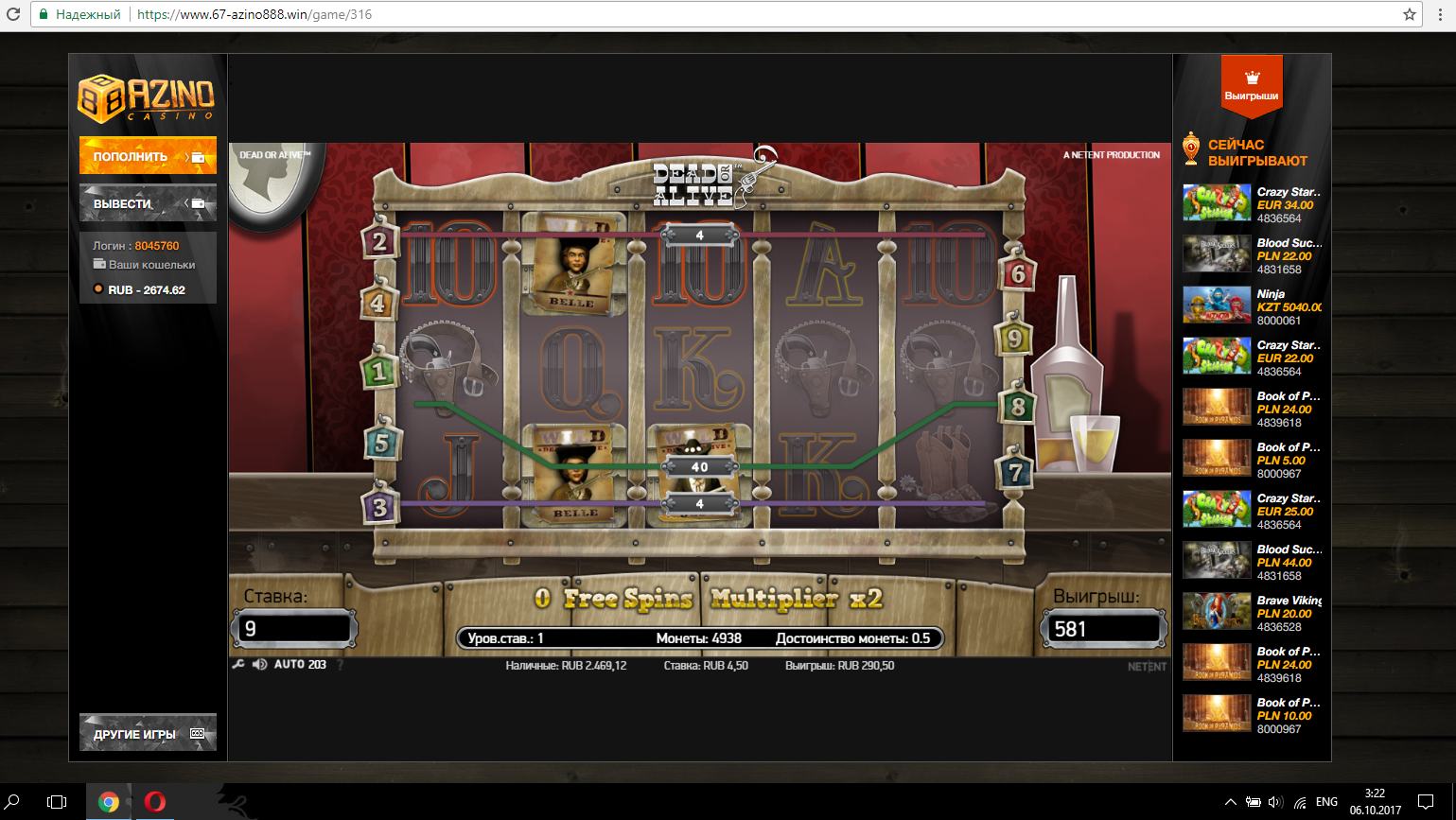
Task: Open the Book of P PLN 24.00 thumbnail below Crazy Star EUR 22.00
Action: 1217,408
